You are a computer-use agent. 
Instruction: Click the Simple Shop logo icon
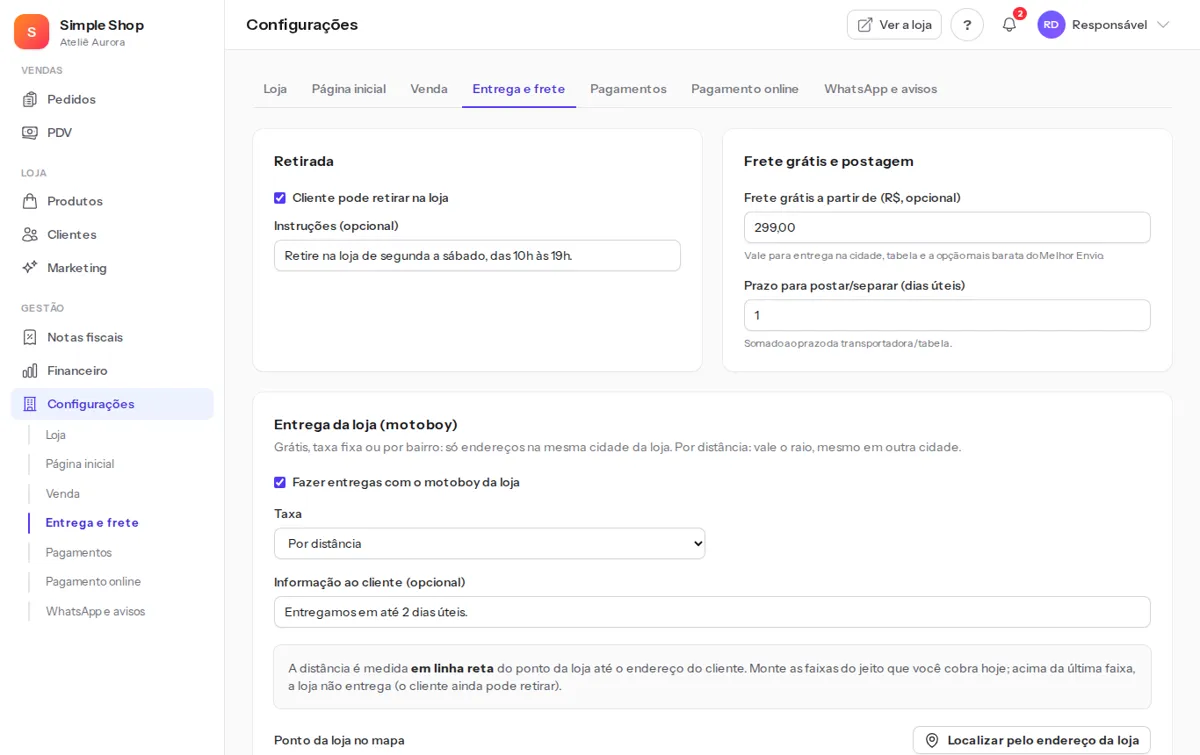31,32
